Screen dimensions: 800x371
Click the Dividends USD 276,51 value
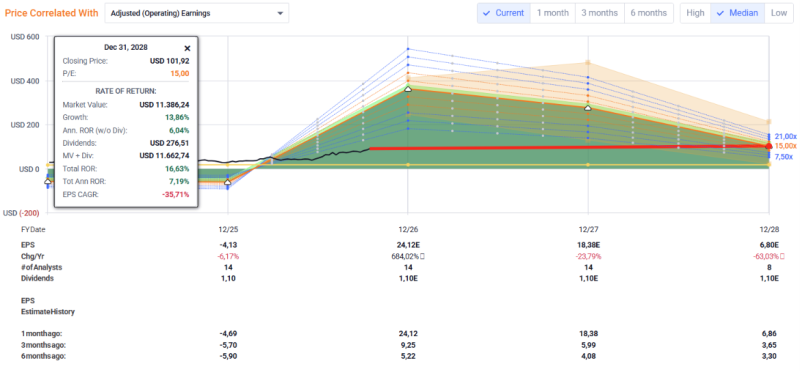click(x=169, y=143)
